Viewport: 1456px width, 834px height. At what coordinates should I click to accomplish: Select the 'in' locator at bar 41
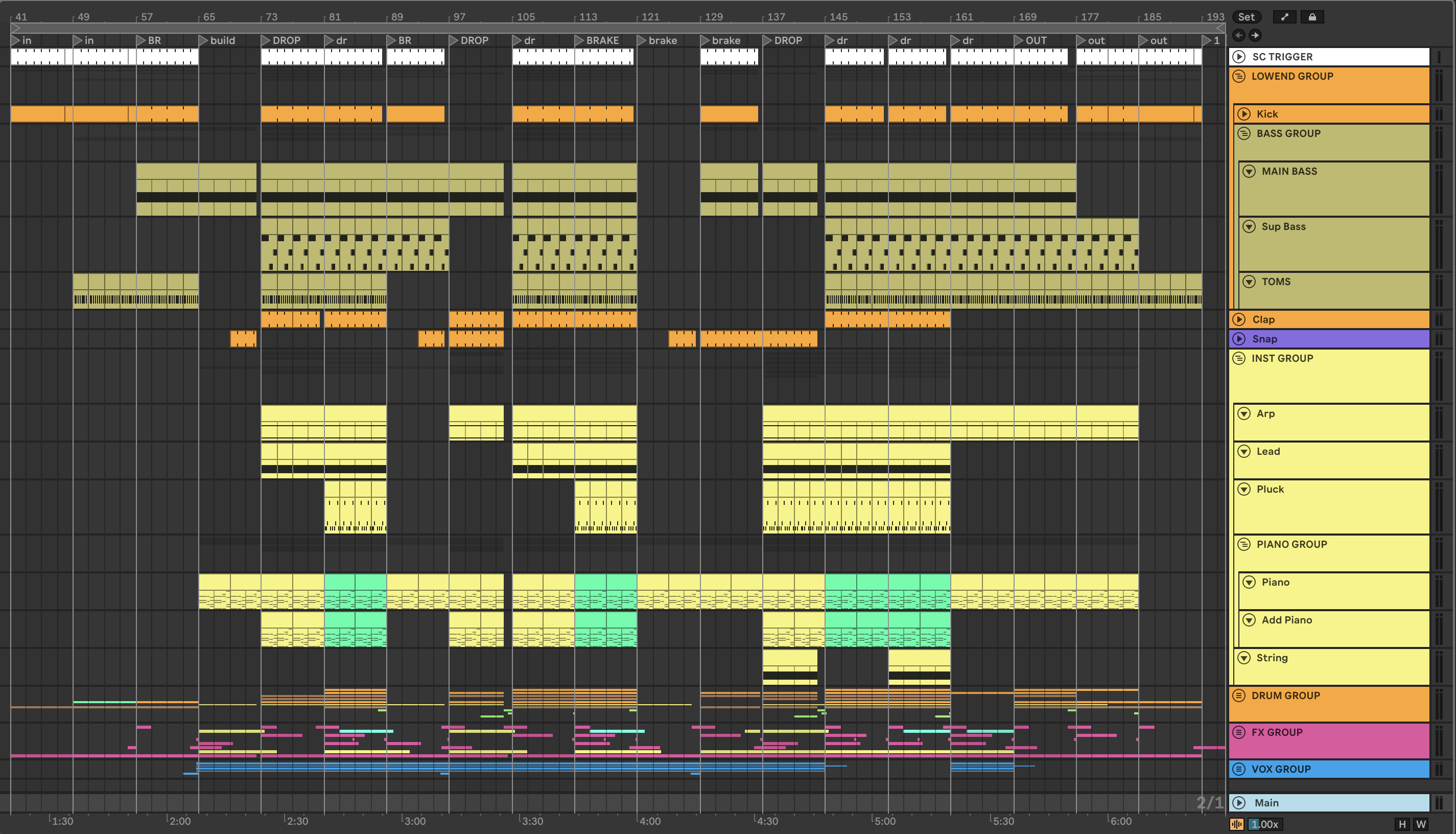tap(21, 41)
